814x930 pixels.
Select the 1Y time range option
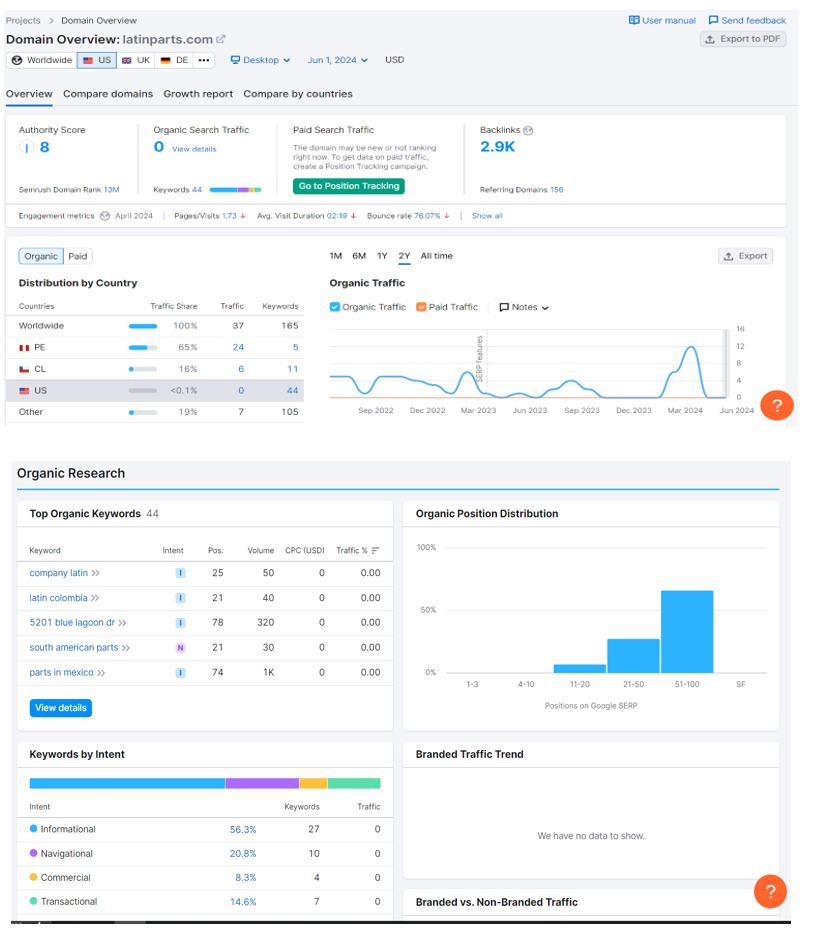(382, 256)
